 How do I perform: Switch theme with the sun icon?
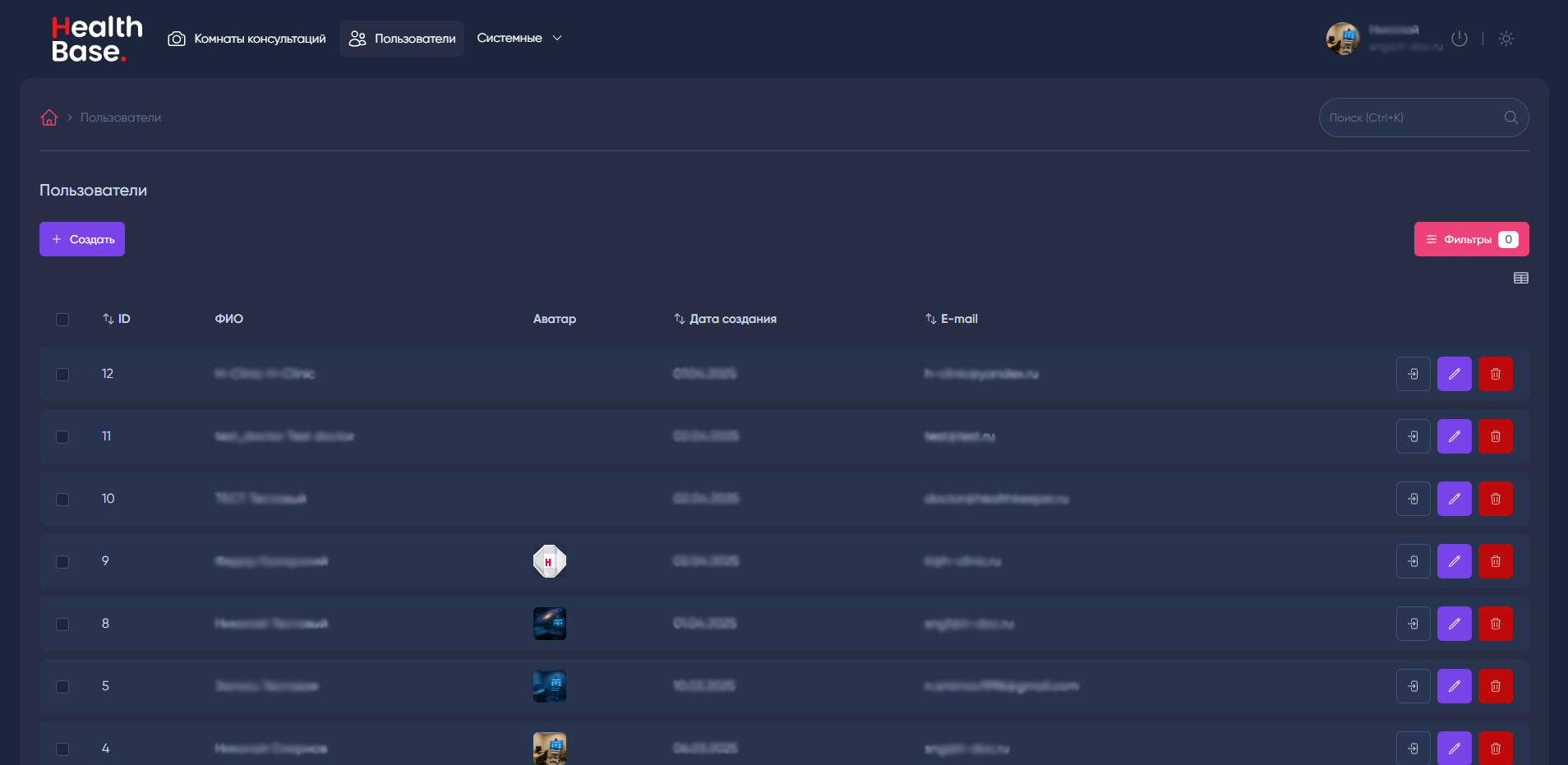tap(1506, 39)
